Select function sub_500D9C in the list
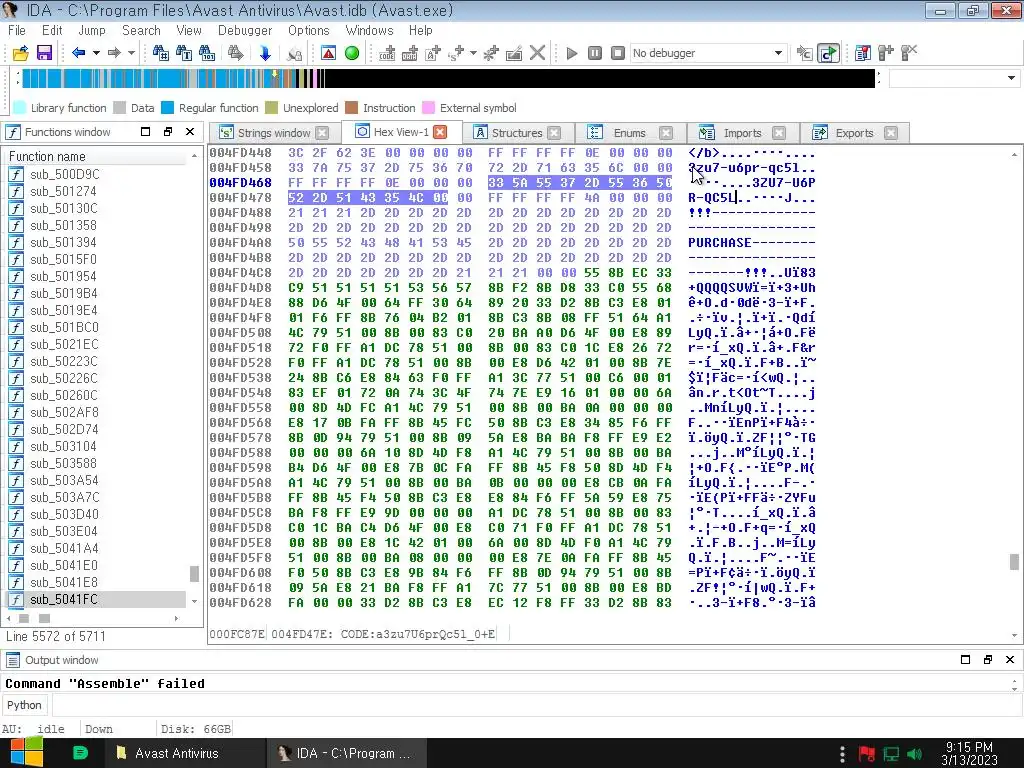The width and height of the screenshot is (1024, 768). pyautogui.click(x=65, y=174)
